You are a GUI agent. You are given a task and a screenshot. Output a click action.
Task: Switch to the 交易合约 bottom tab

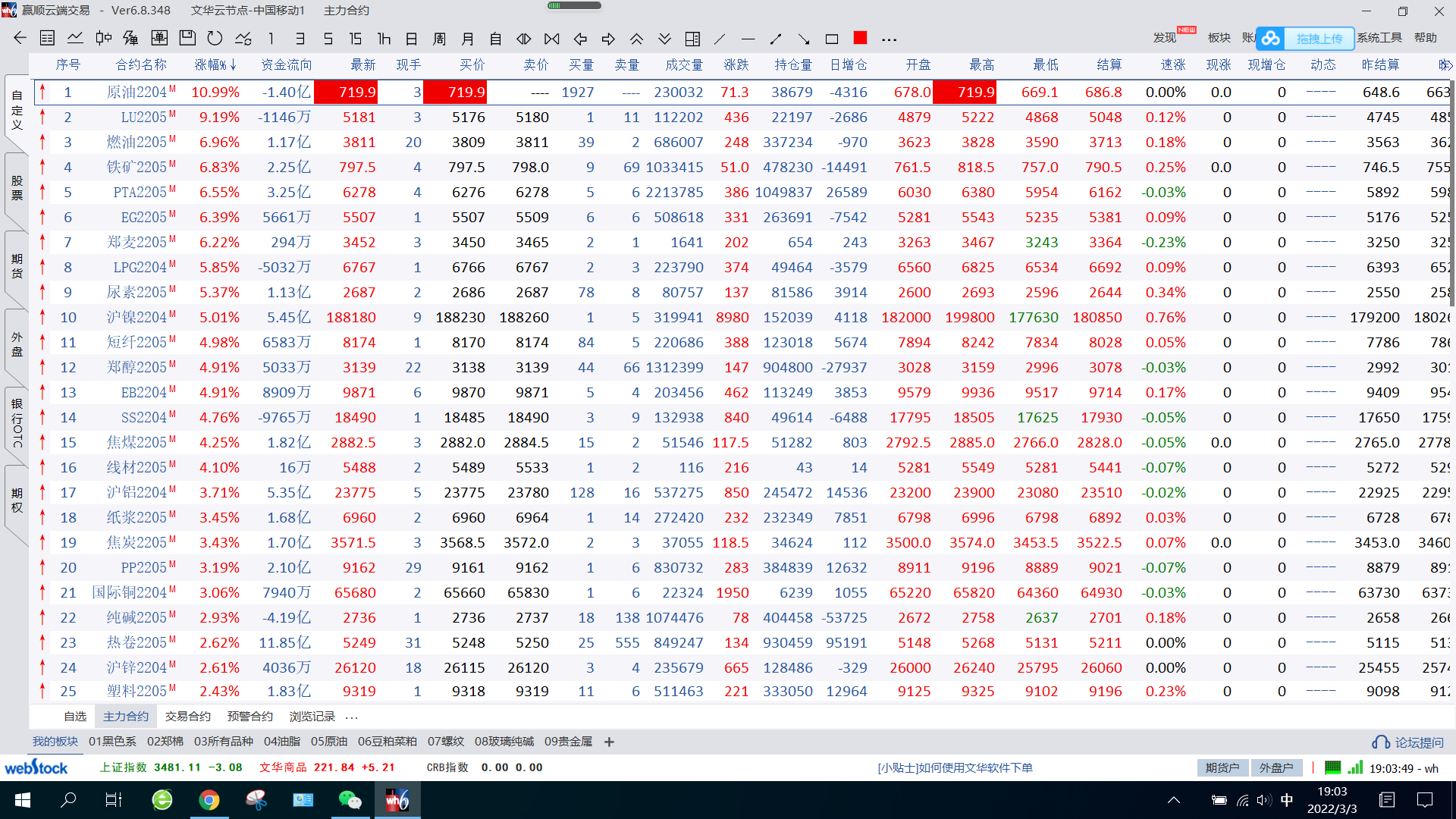click(x=187, y=717)
